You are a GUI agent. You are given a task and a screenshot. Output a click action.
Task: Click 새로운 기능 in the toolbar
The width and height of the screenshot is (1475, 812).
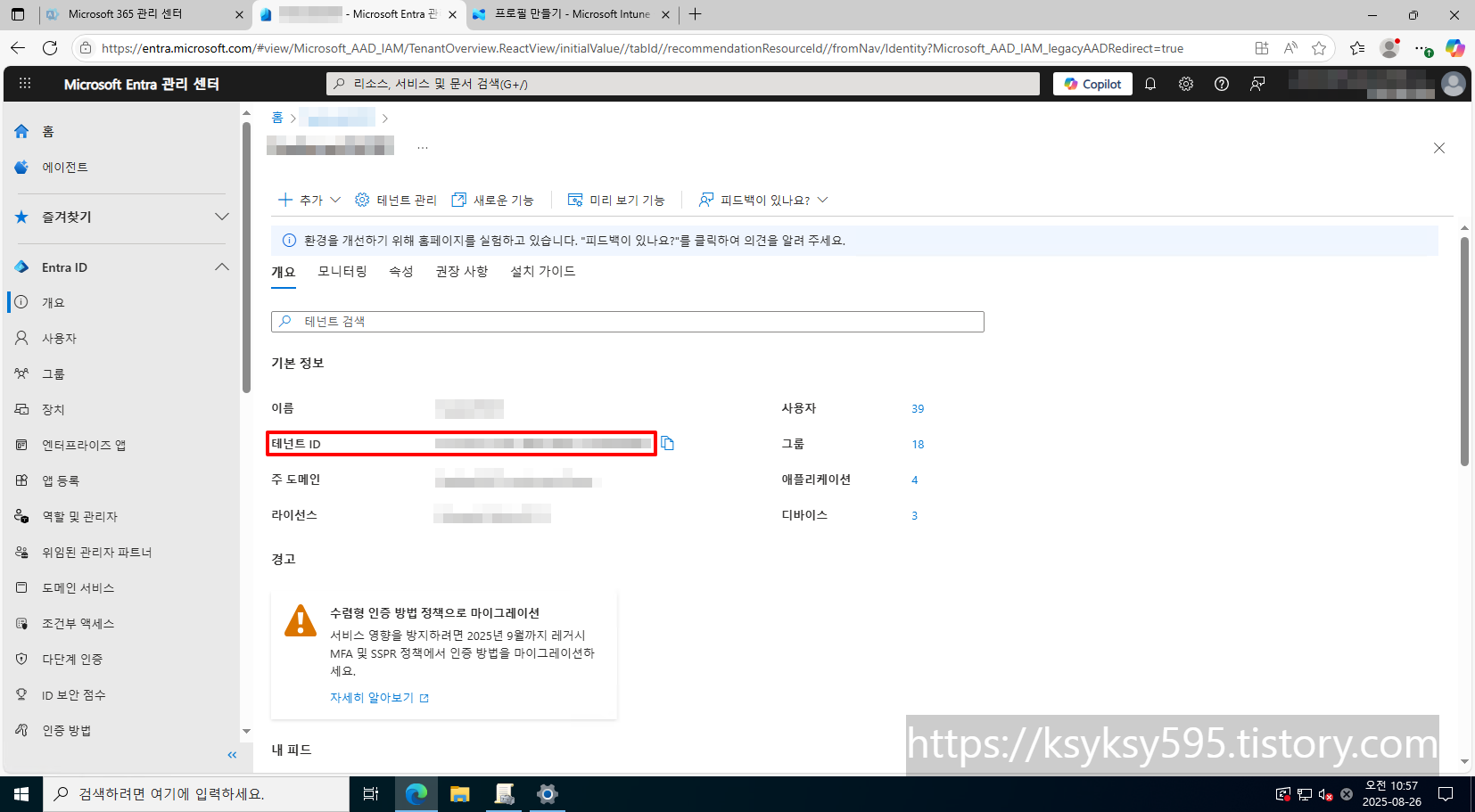pos(492,200)
